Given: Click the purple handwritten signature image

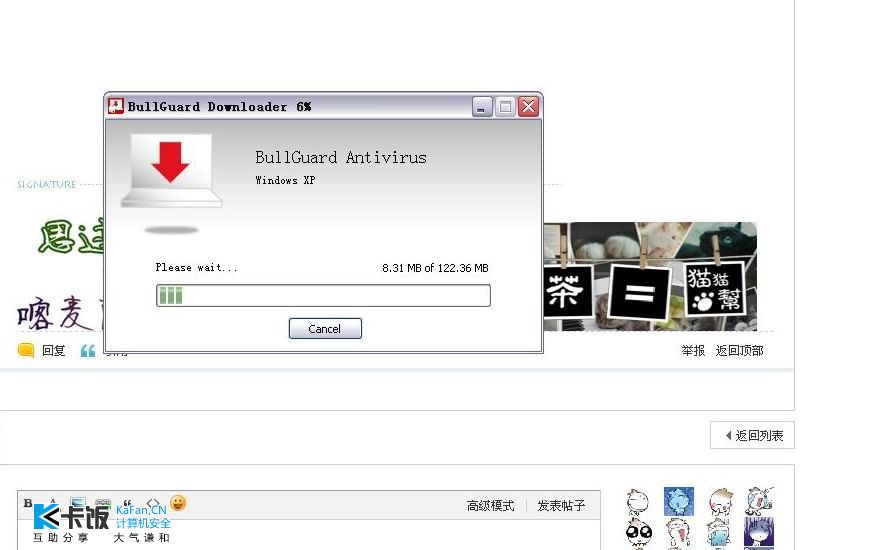Looking at the screenshot, I should tap(60, 313).
